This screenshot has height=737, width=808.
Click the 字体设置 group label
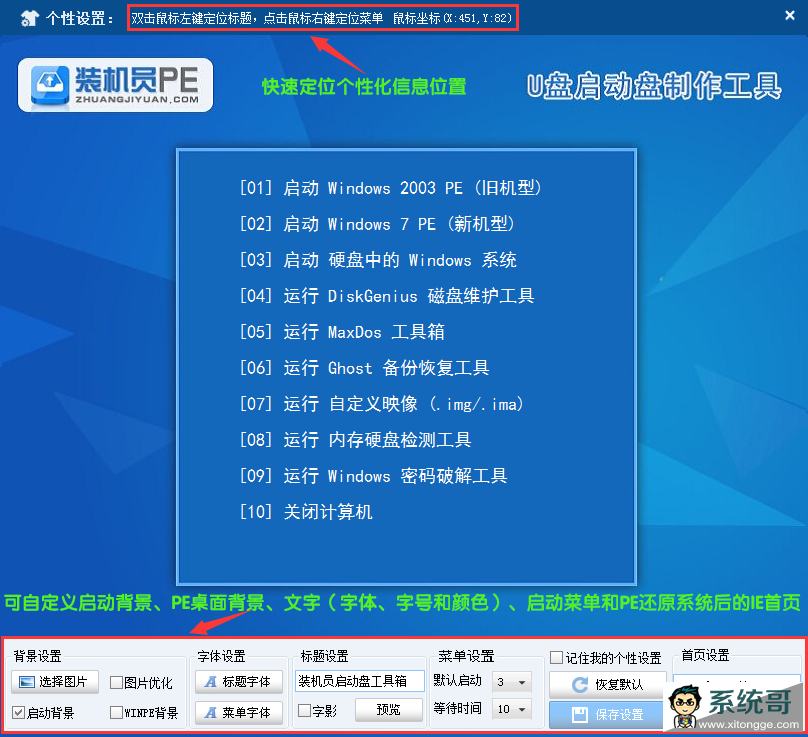point(222,656)
